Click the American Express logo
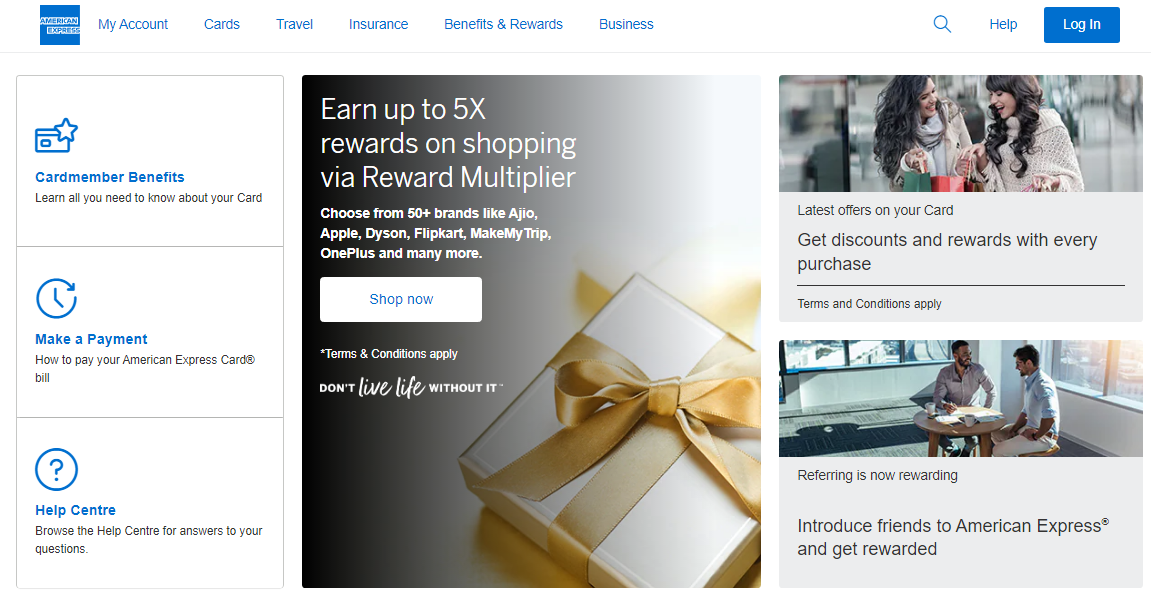1151x593 pixels. [x=59, y=25]
